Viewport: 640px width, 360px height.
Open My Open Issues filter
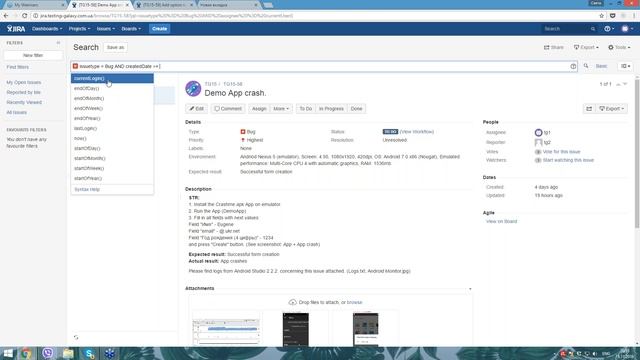pyautogui.click(x=24, y=82)
